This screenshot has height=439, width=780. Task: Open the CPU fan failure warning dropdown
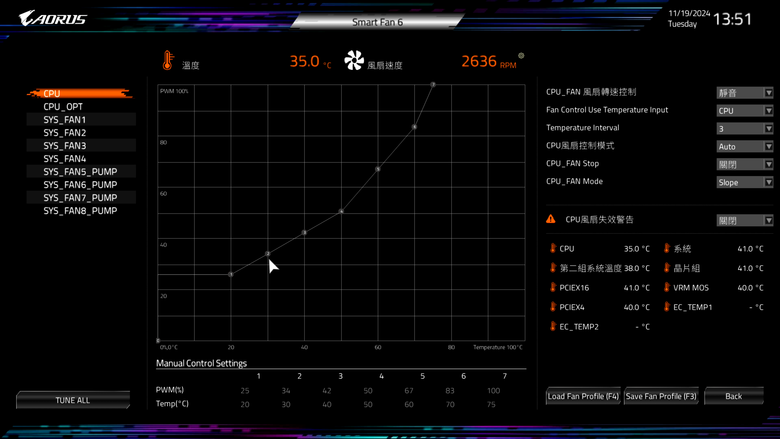[745, 220]
